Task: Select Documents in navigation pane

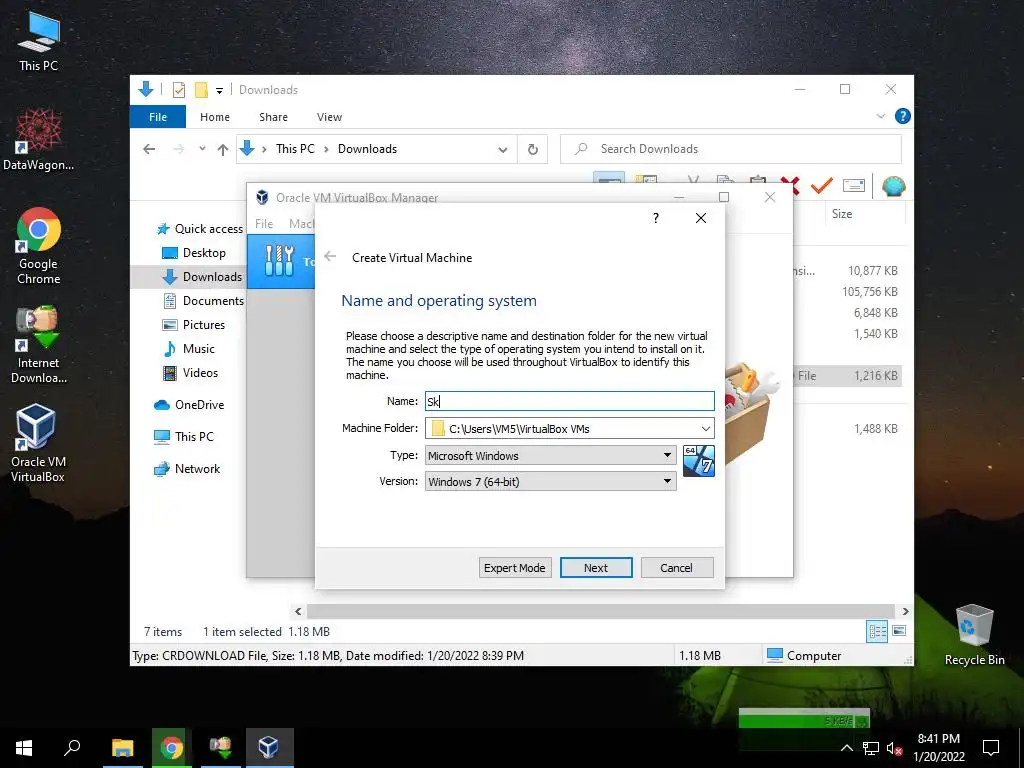Action: pos(203,300)
